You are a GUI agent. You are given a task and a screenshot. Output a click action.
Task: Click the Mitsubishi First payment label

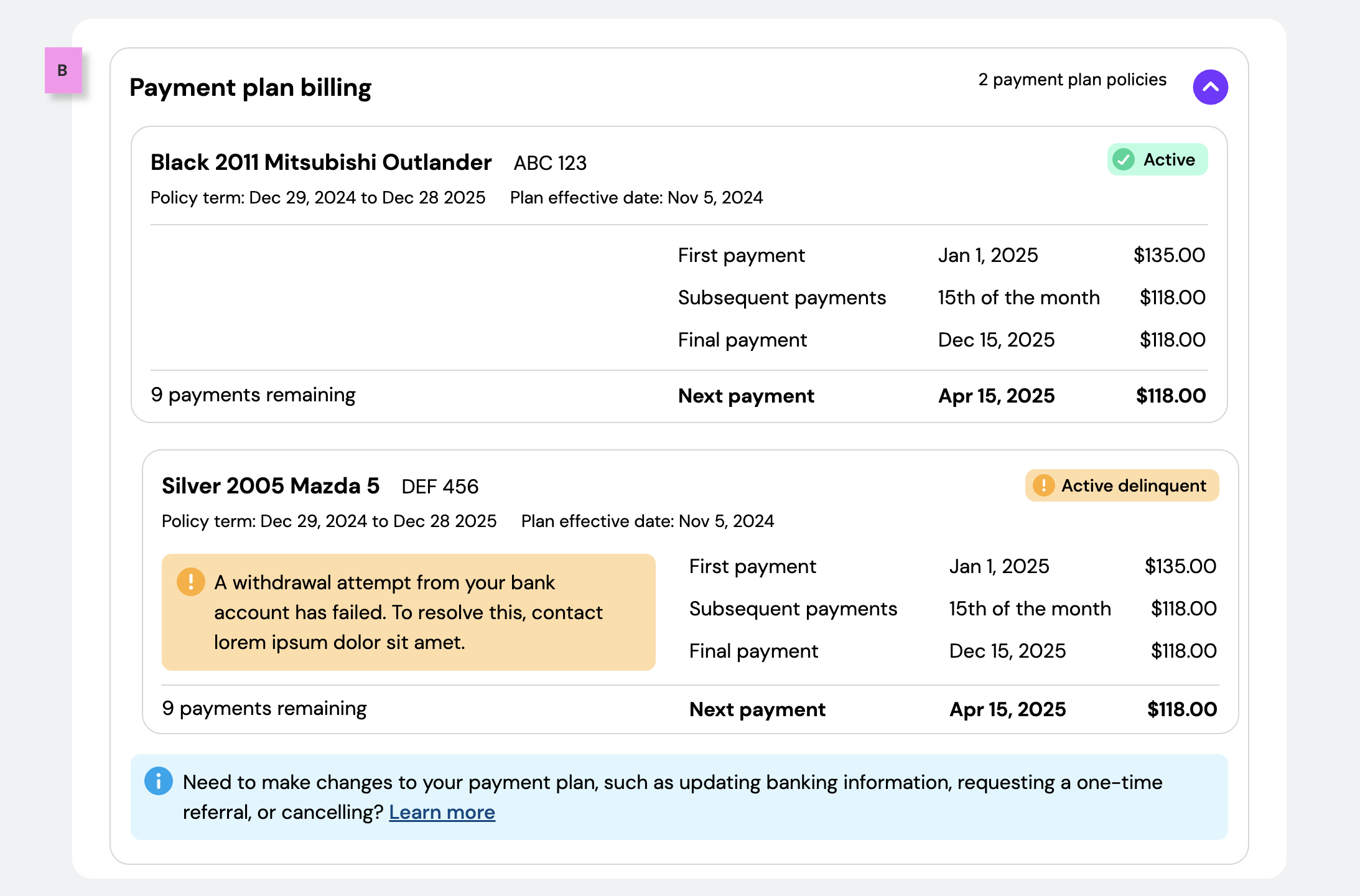tap(741, 256)
